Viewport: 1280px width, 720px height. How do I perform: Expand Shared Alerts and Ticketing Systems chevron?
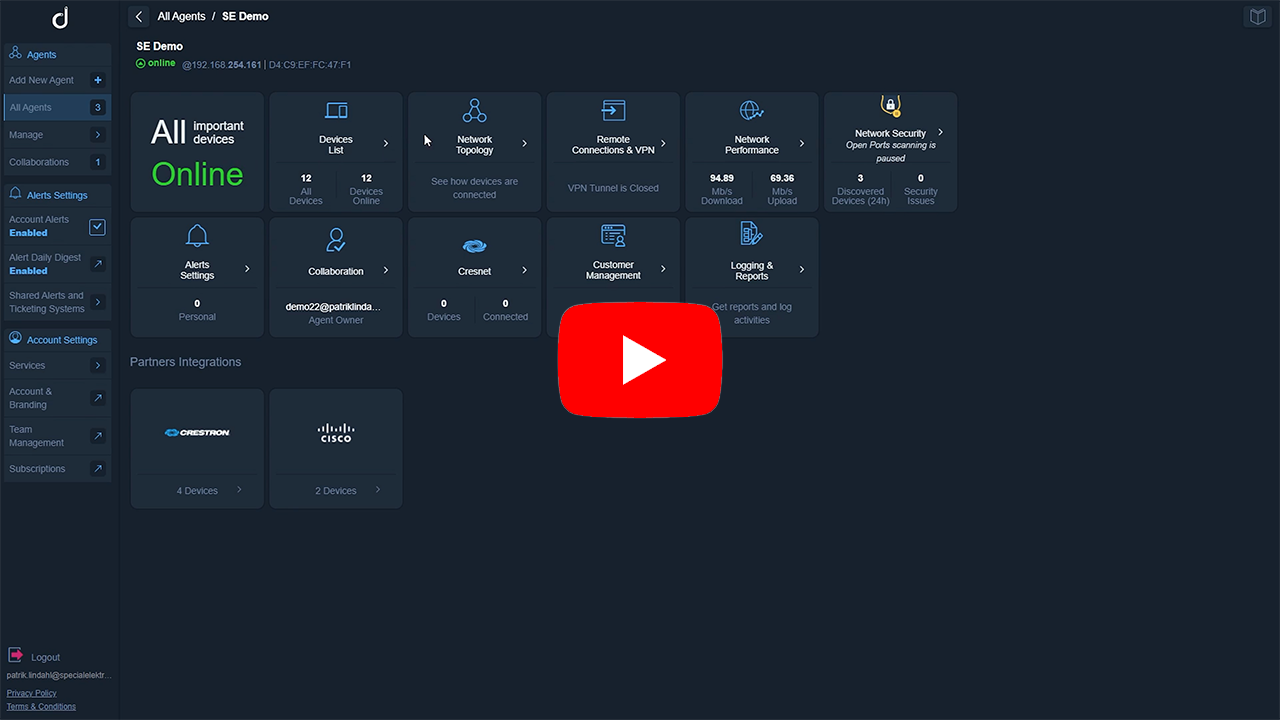click(97, 302)
